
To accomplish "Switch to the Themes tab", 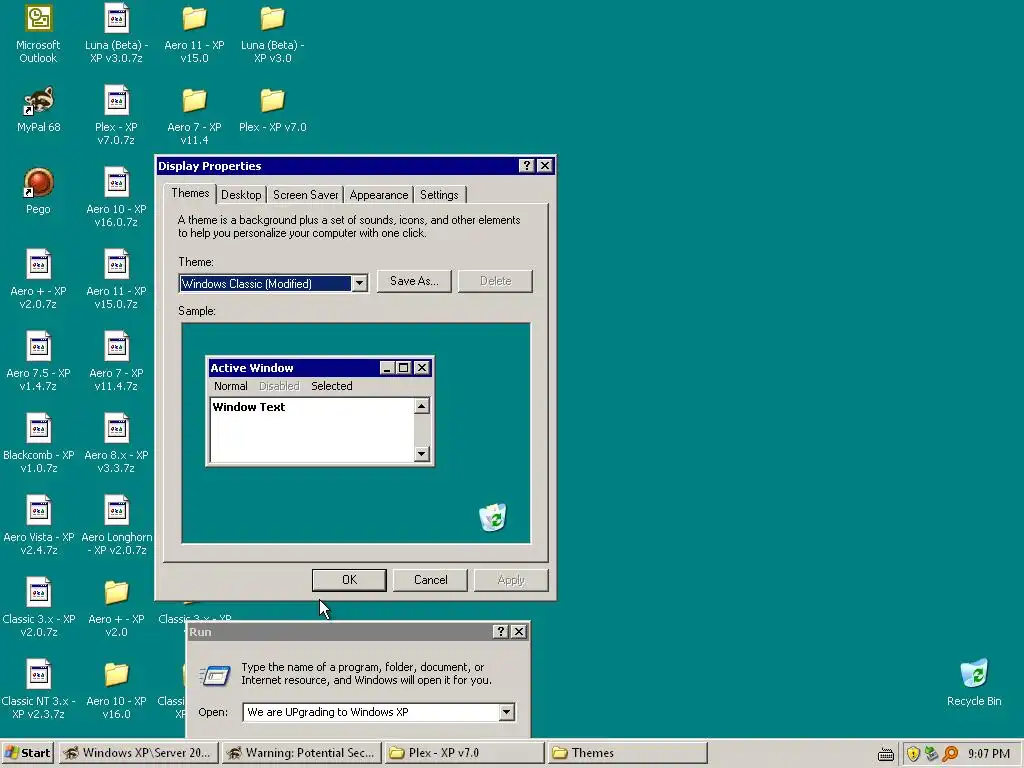I will 190,193.
